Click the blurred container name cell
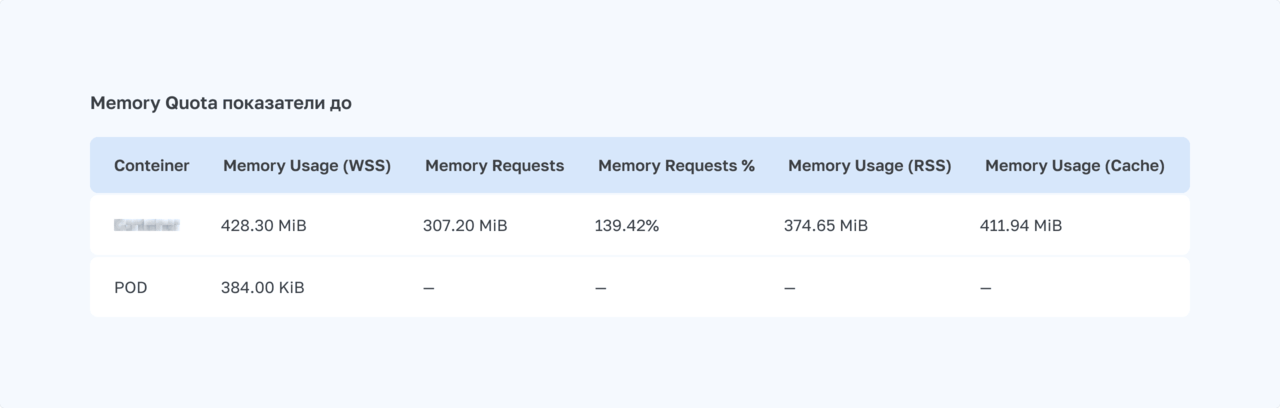Viewport: 1280px width, 408px height. click(x=146, y=226)
